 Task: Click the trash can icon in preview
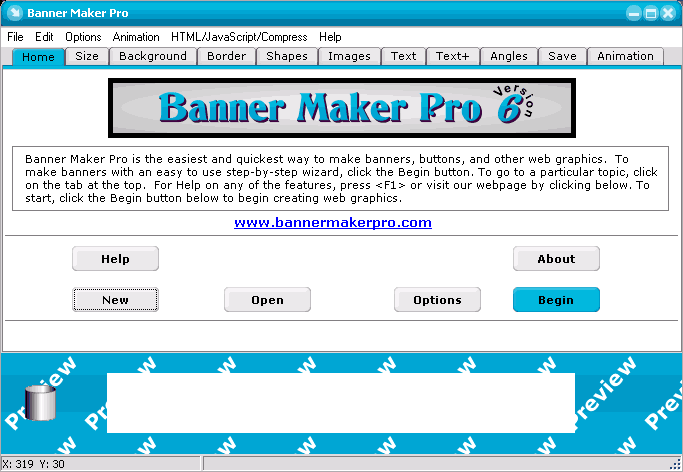pos(39,402)
